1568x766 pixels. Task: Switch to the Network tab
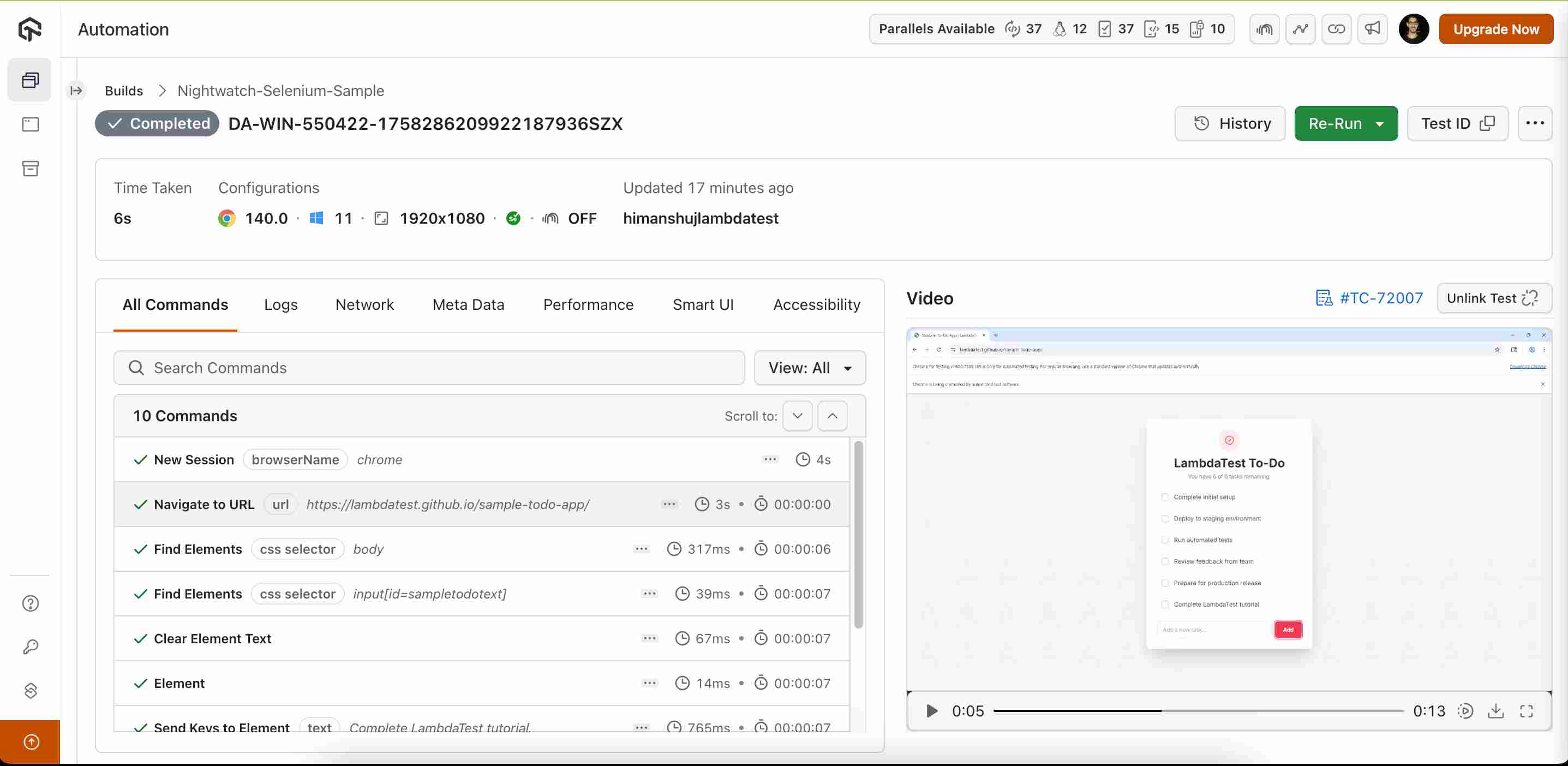pyautogui.click(x=364, y=304)
